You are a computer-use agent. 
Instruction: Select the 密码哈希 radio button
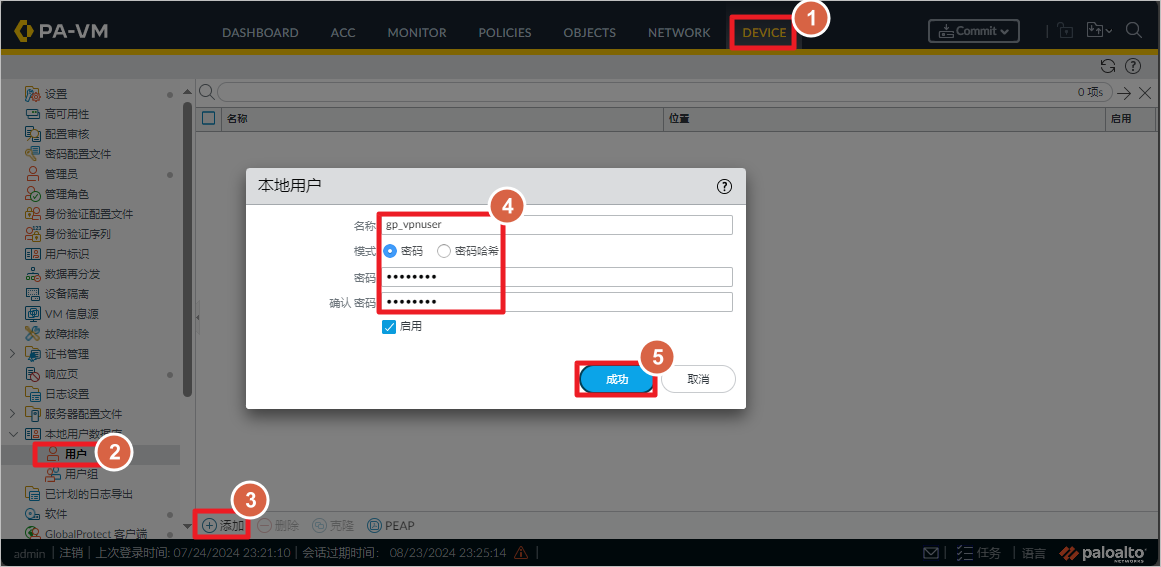(444, 251)
